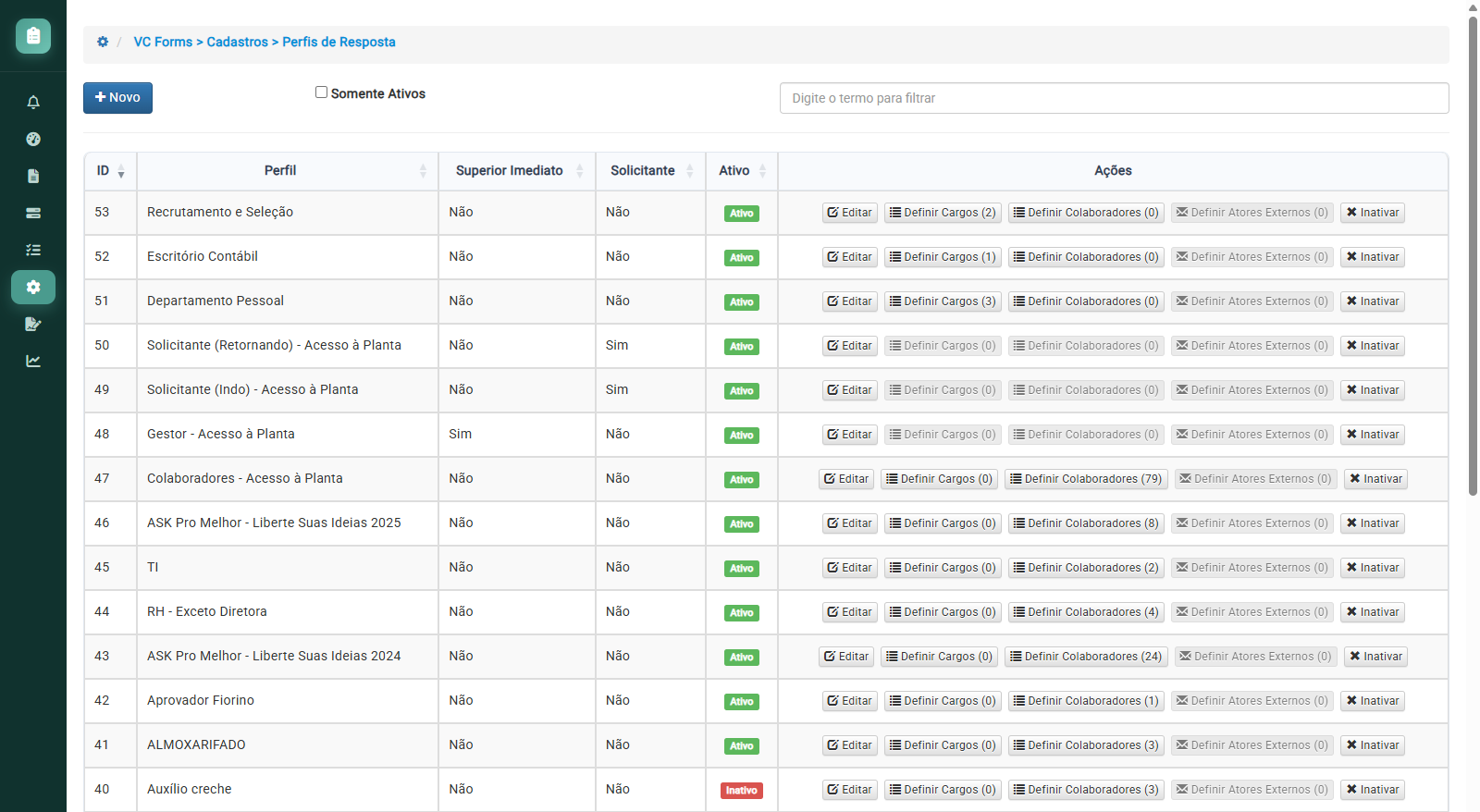The image size is (1480, 812).
Task: Select the ID 47 cell
Action: click(x=110, y=479)
